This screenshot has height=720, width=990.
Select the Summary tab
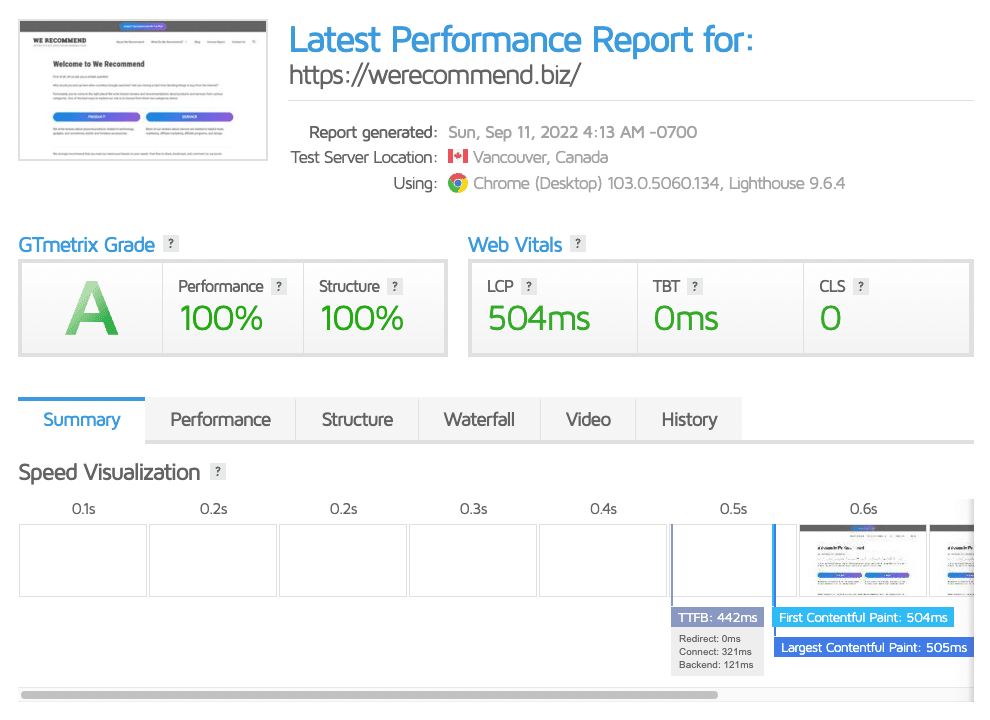81,419
